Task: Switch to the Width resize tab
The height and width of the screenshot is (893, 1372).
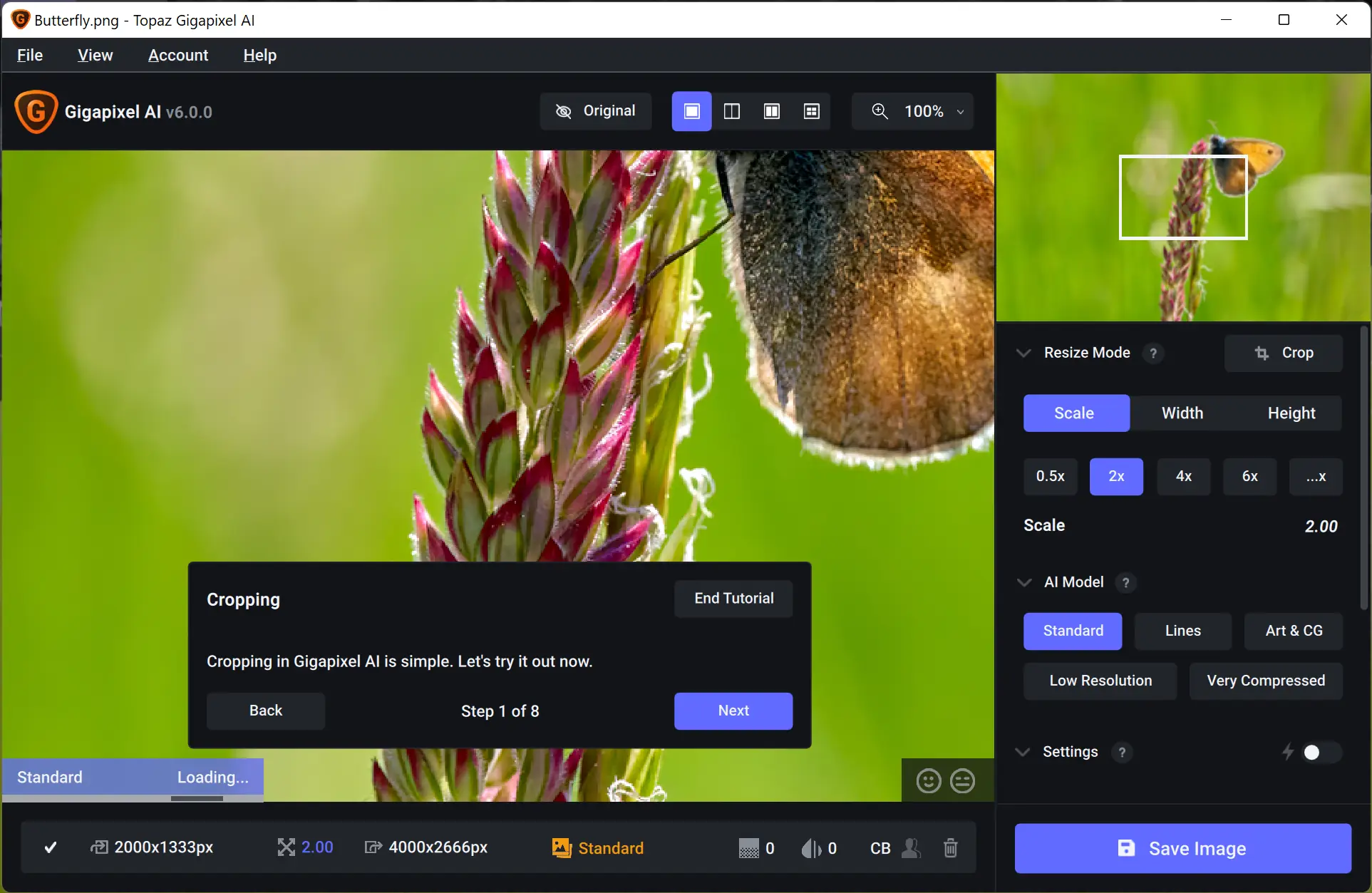Action: pyautogui.click(x=1182, y=413)
